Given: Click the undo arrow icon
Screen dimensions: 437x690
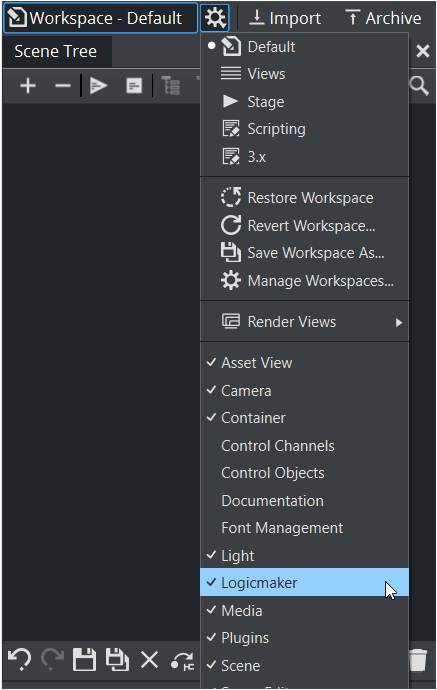Looking at the screenshot, I should [19, 660].
